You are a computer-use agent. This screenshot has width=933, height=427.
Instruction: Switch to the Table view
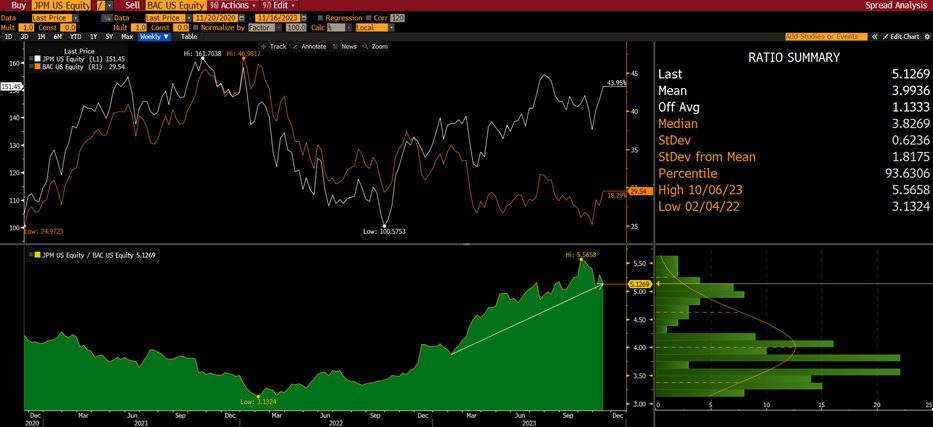tap(189, 37)
